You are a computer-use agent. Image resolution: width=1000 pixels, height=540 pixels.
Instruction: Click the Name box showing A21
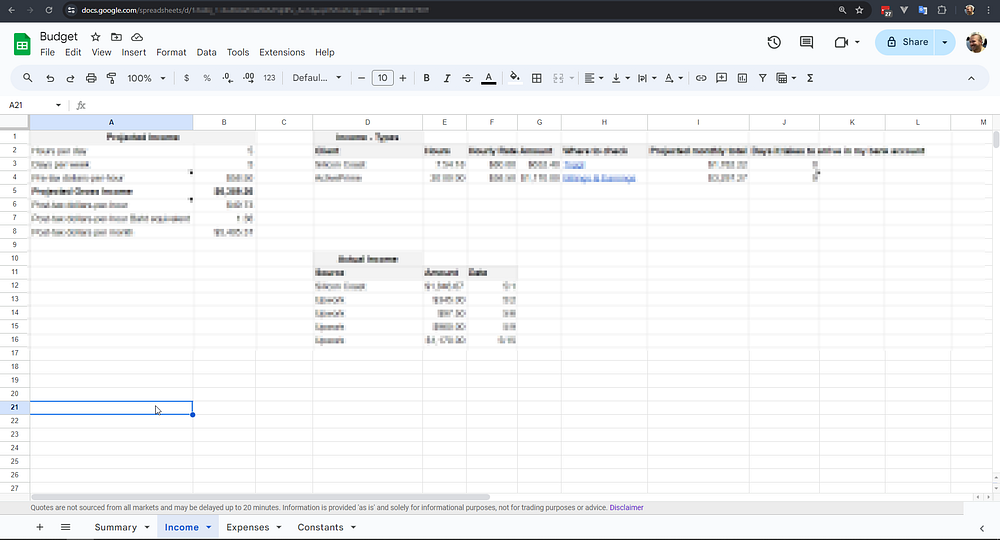[x=34, y=105]
